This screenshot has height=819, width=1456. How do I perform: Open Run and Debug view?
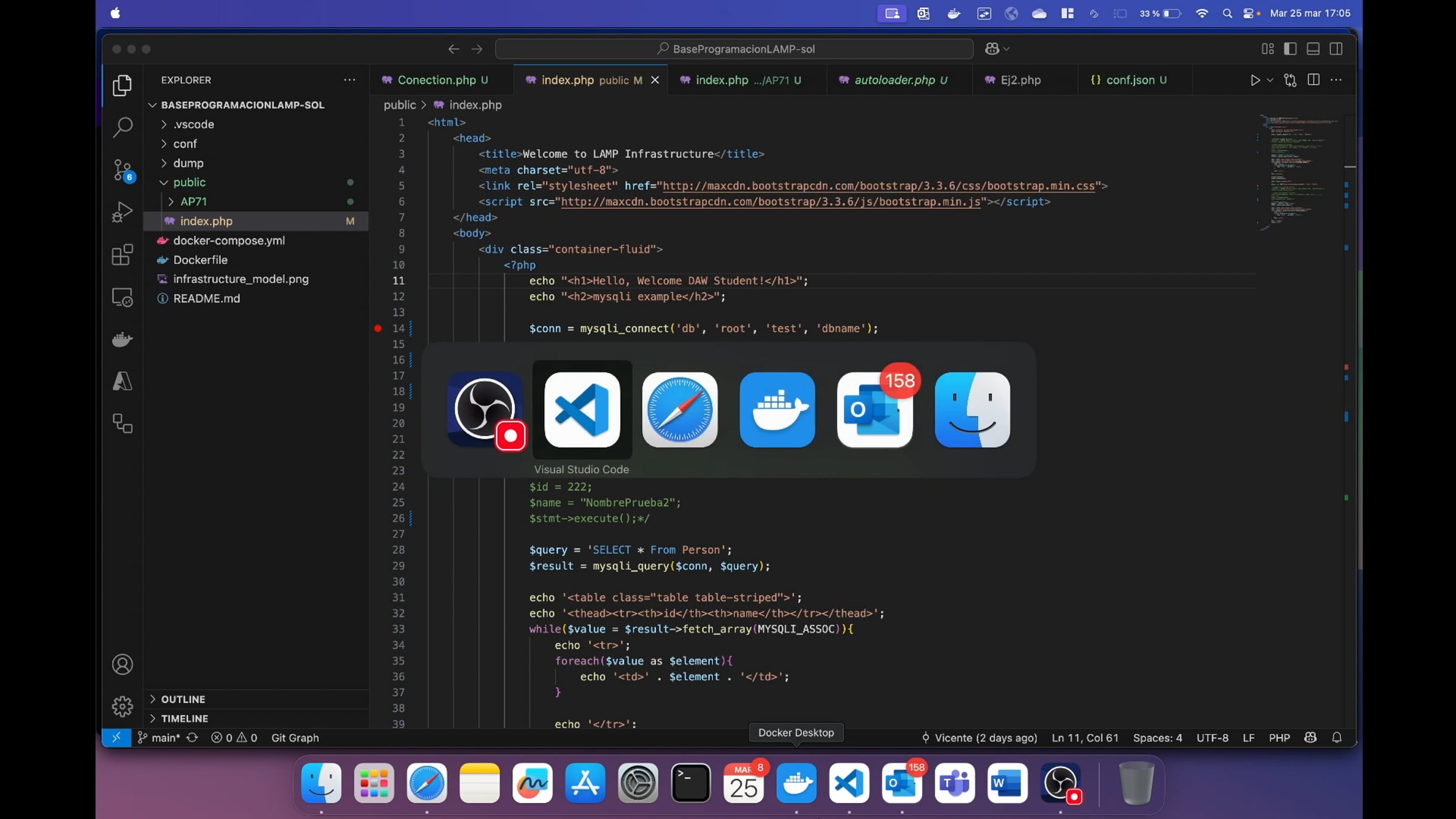(x=123, y=212)
